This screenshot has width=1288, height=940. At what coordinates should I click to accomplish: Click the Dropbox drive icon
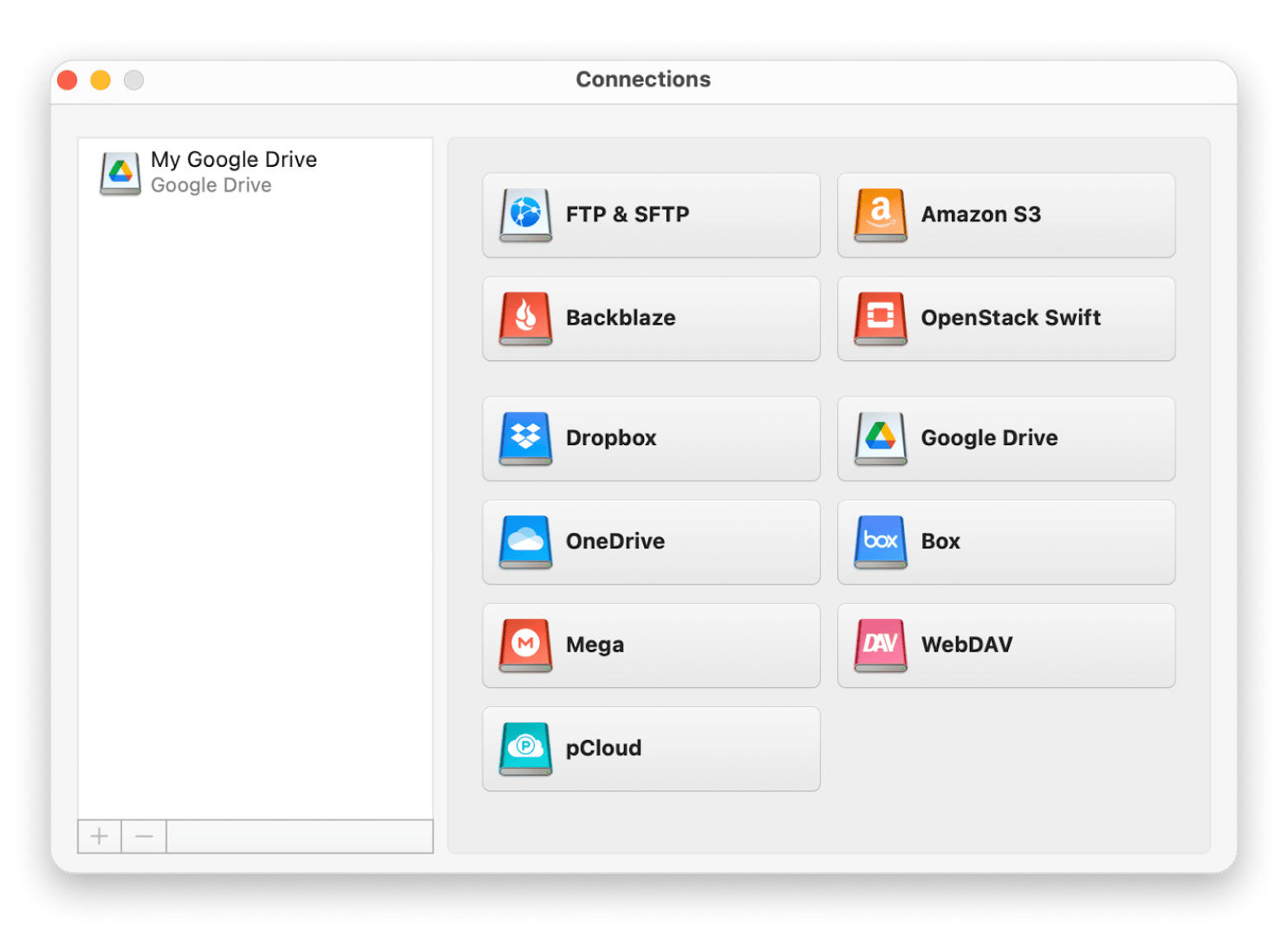pos(525,438)
